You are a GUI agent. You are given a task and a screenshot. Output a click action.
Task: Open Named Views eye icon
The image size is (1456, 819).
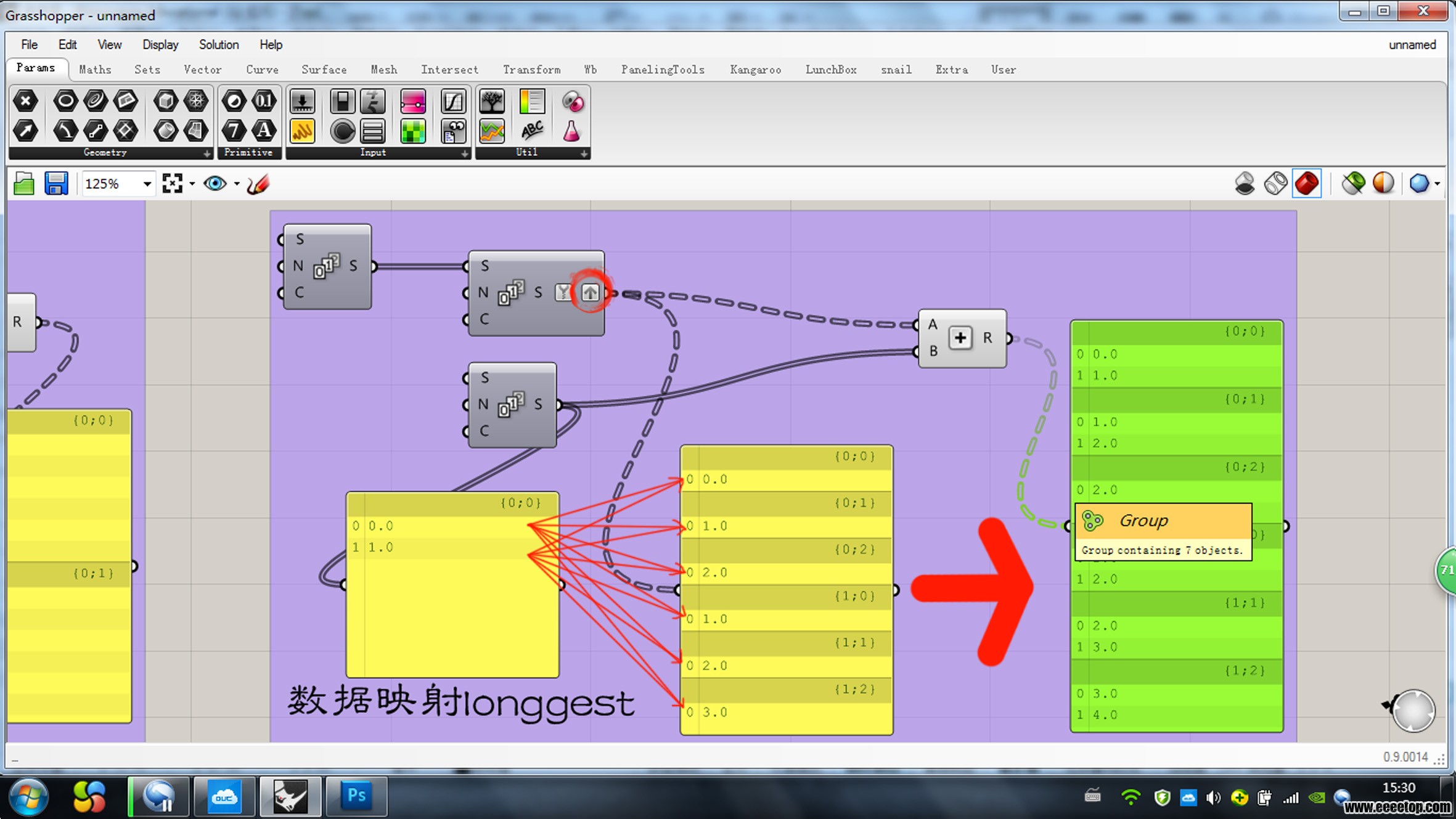pyautogui.click(x=215, y=184)
